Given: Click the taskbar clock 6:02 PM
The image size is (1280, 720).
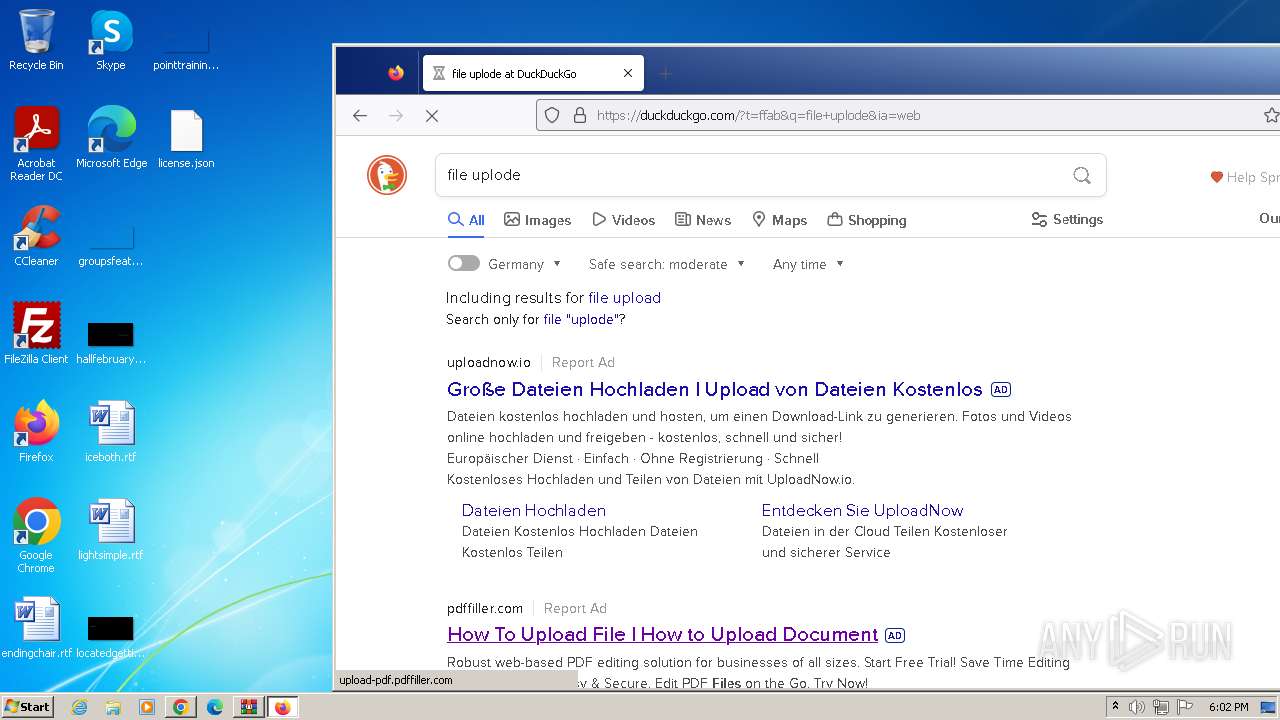Looking at the screenshot, I should (1228, 707).
